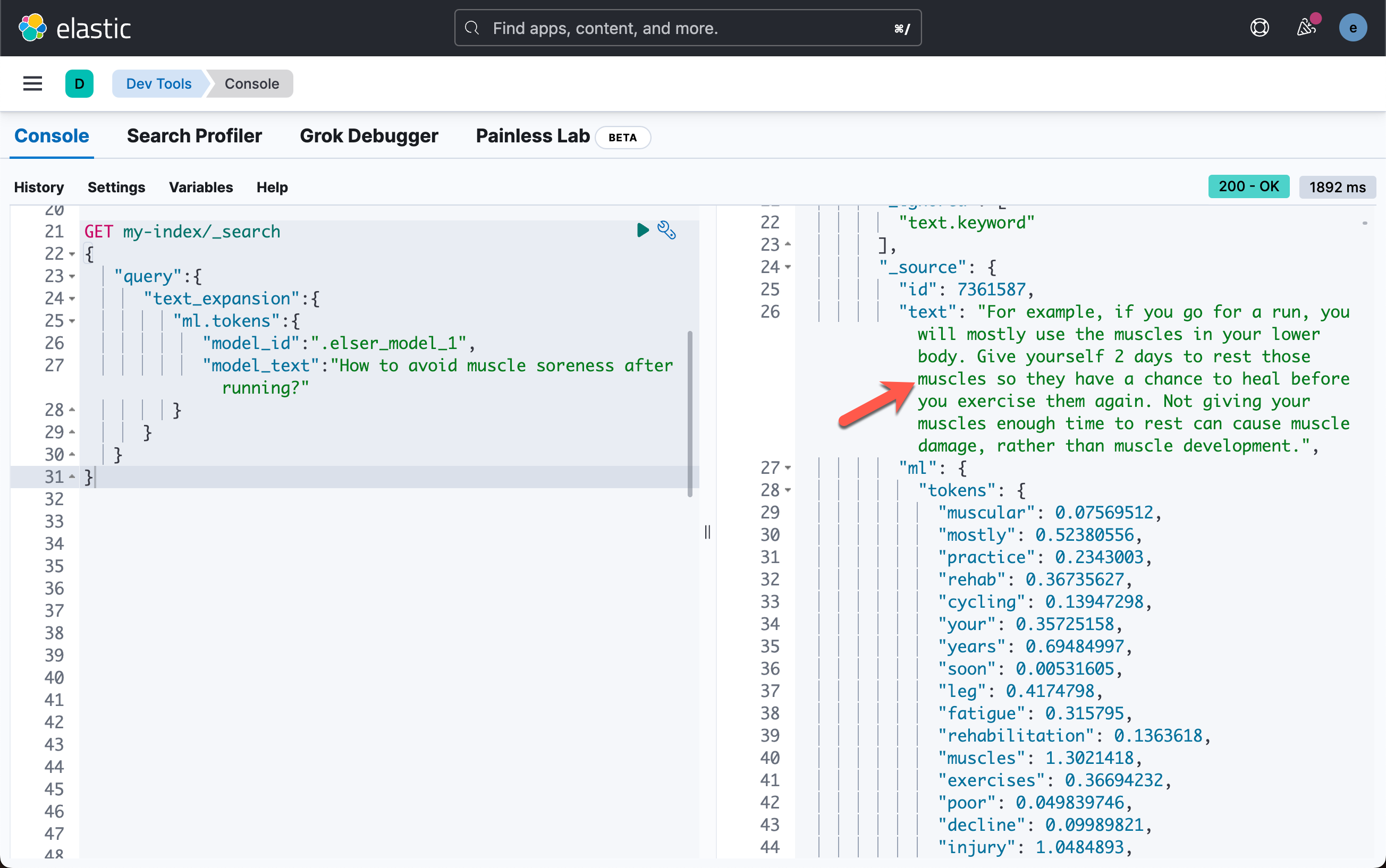Viewport: 1386px width, 868px height.
Task: Click the Dev Tools breadcrumb link
Action: tap(158, 84)
